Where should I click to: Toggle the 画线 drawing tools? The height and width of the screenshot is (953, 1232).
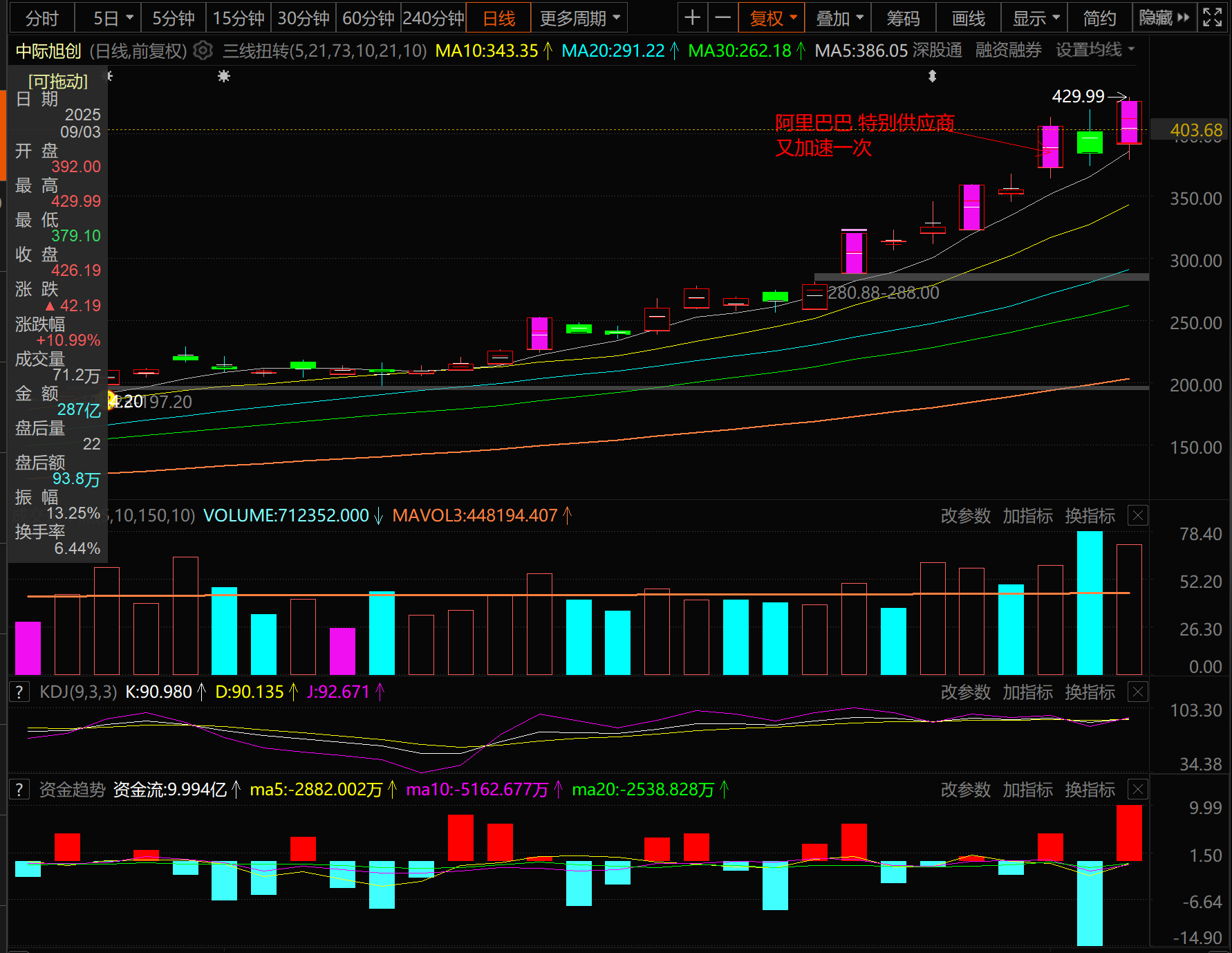[968, 18]
